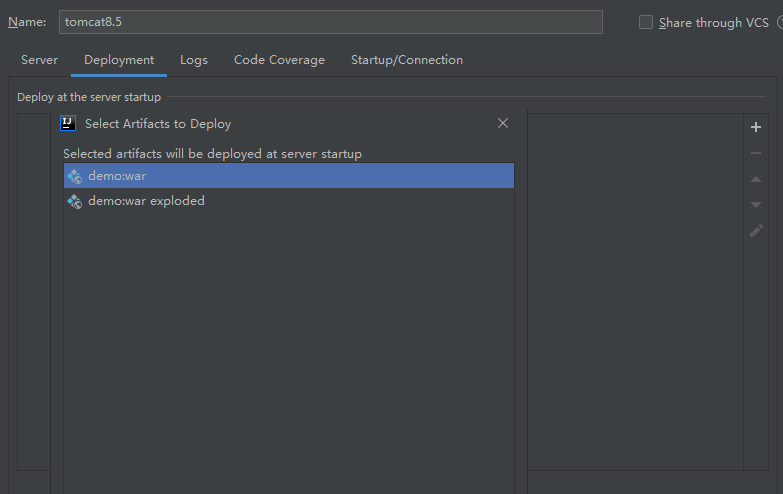Select the highlighted demo:war row
This screenshot has width=783, height=494.
coord(289,176)
